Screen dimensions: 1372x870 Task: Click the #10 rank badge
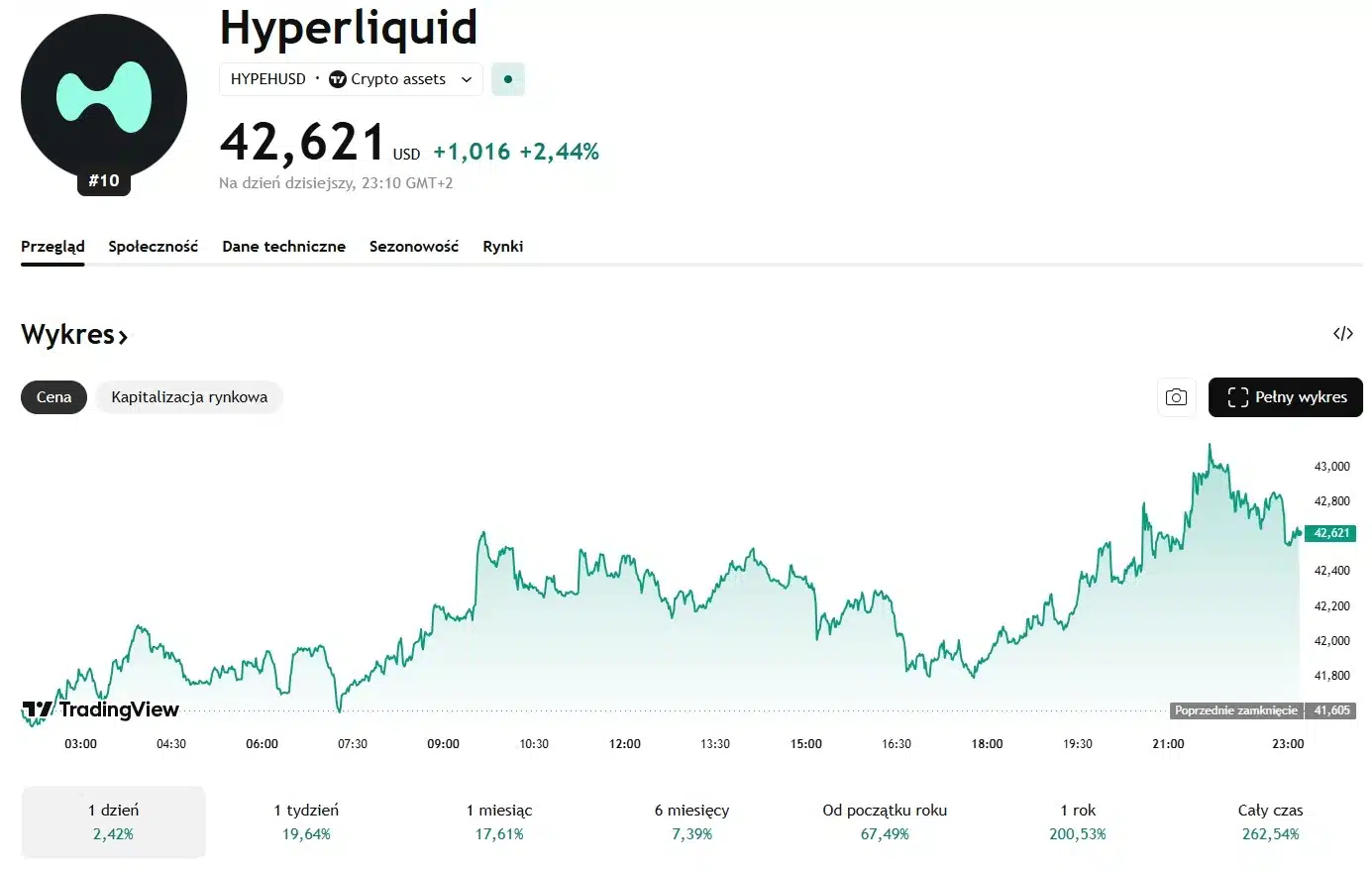(104, 181)
